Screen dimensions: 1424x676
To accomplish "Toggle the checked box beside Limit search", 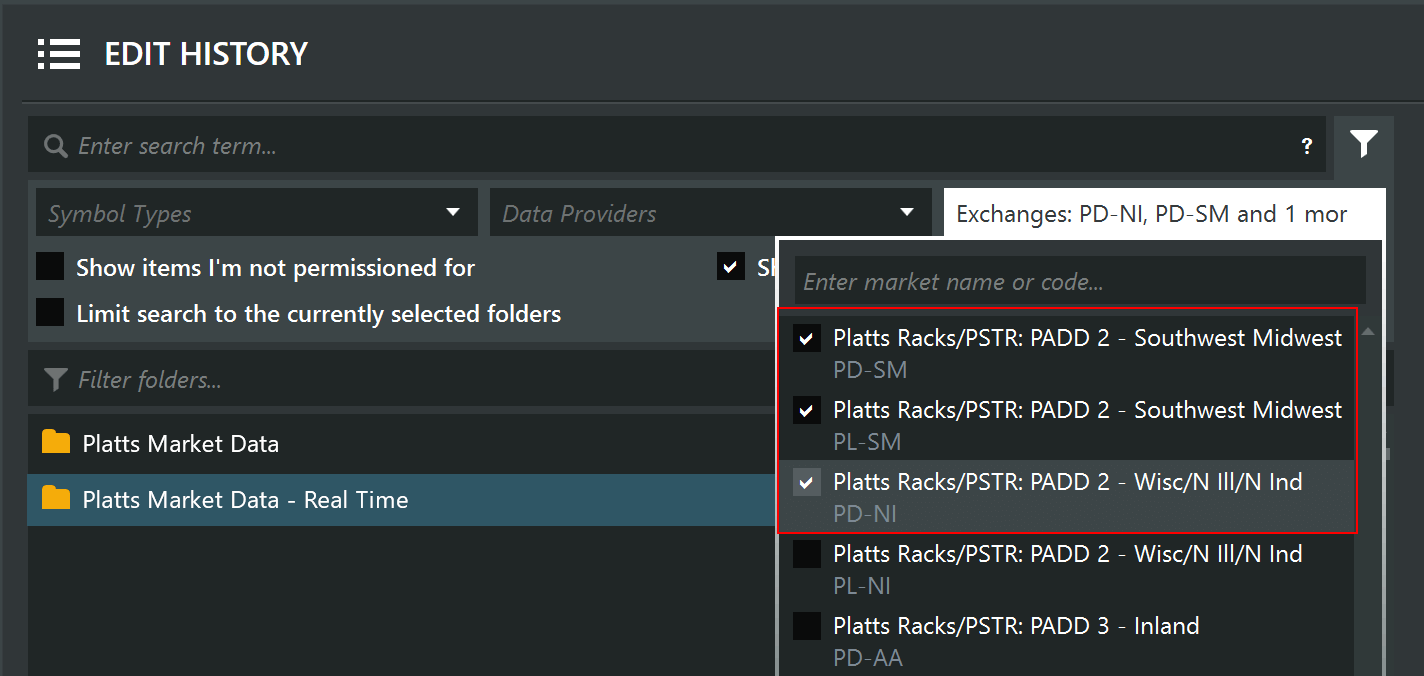I will pyautogui.click(x=731, y=267).
